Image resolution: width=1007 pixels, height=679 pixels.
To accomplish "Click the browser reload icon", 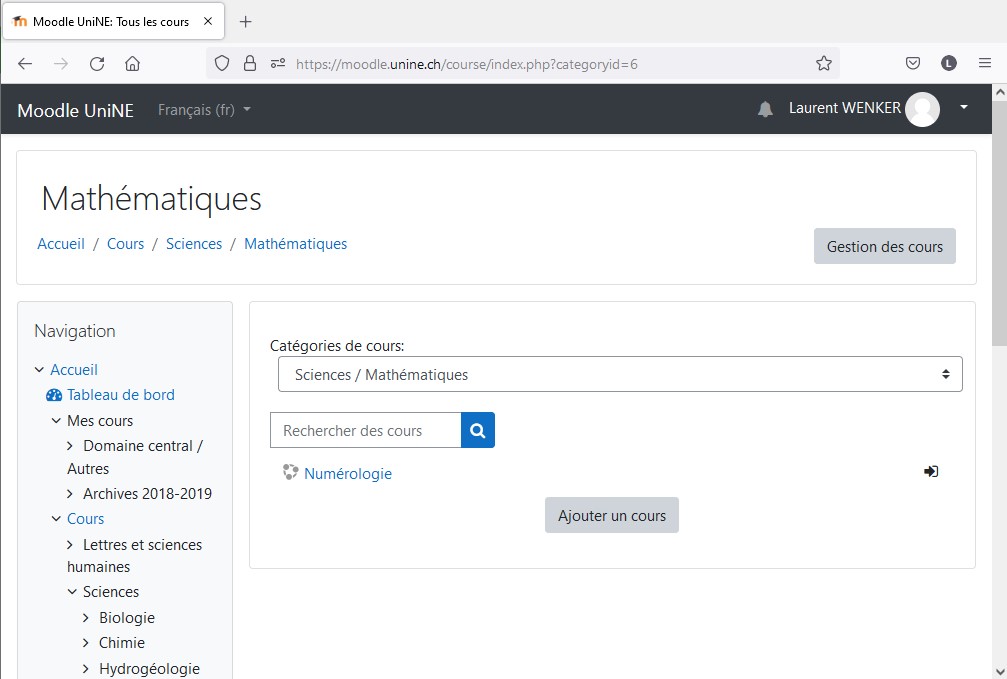I will pos(96,62).
